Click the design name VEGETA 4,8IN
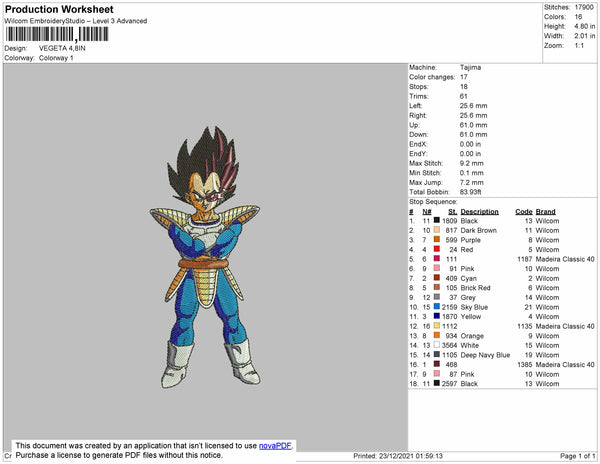600x464 pixels. point(62,48)
